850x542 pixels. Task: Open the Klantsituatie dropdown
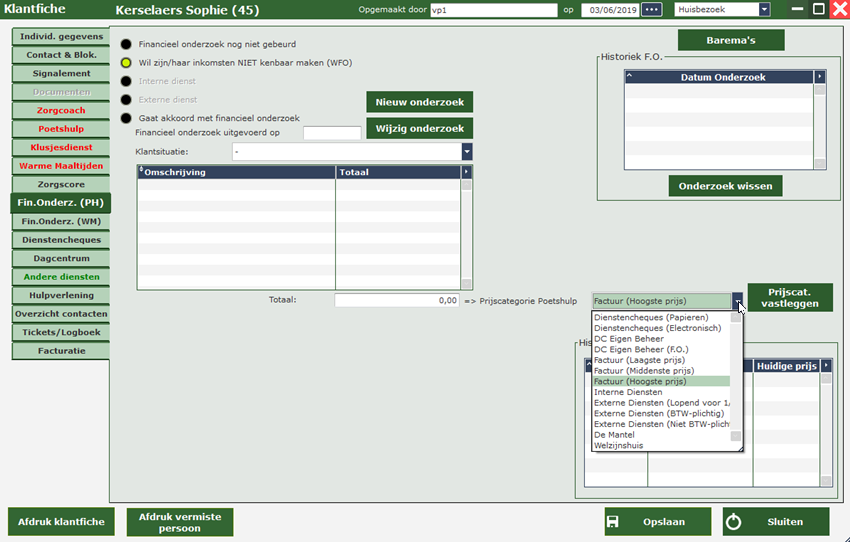[467, 152]
